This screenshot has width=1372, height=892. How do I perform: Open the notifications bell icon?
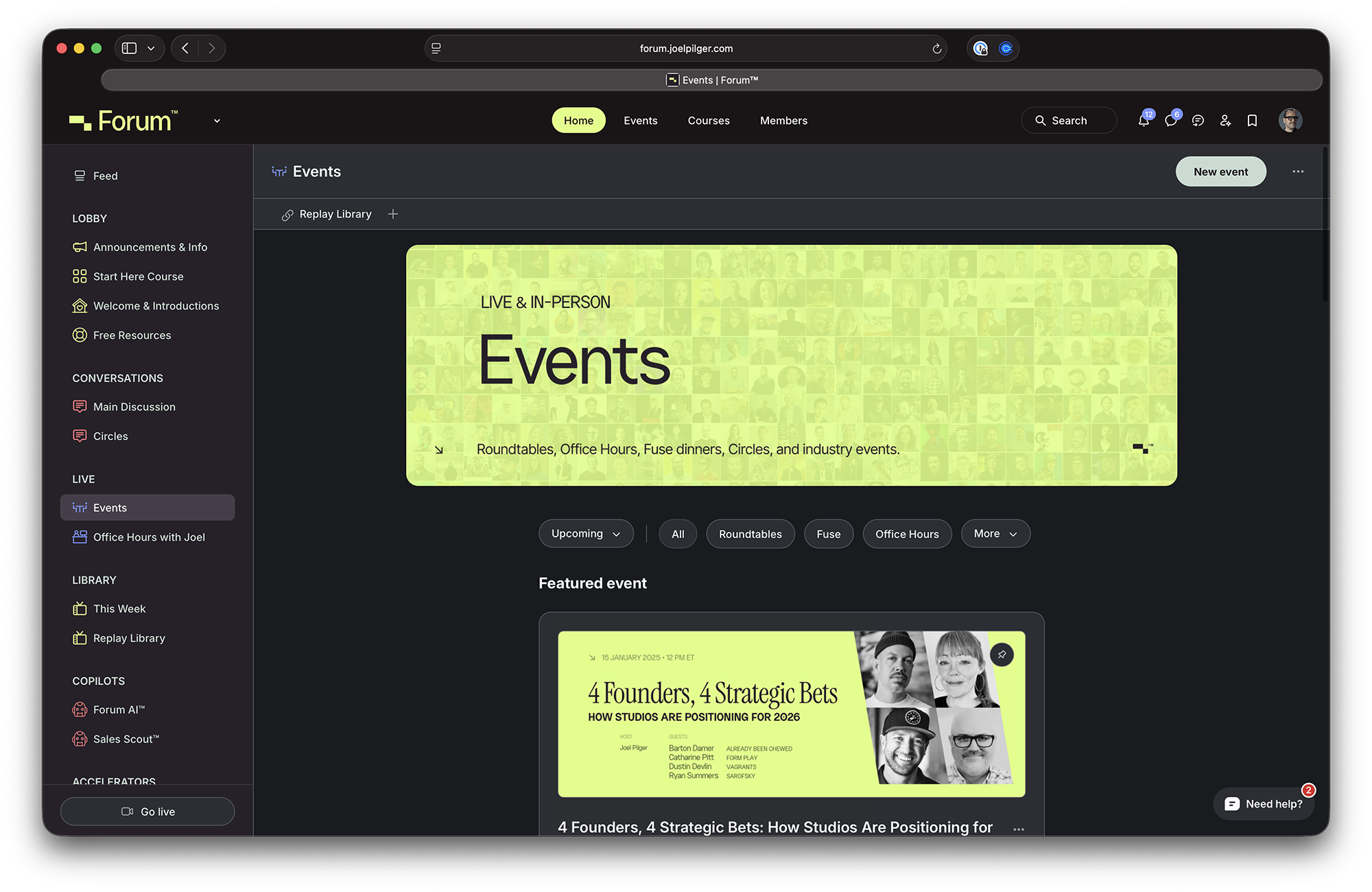1143,121
